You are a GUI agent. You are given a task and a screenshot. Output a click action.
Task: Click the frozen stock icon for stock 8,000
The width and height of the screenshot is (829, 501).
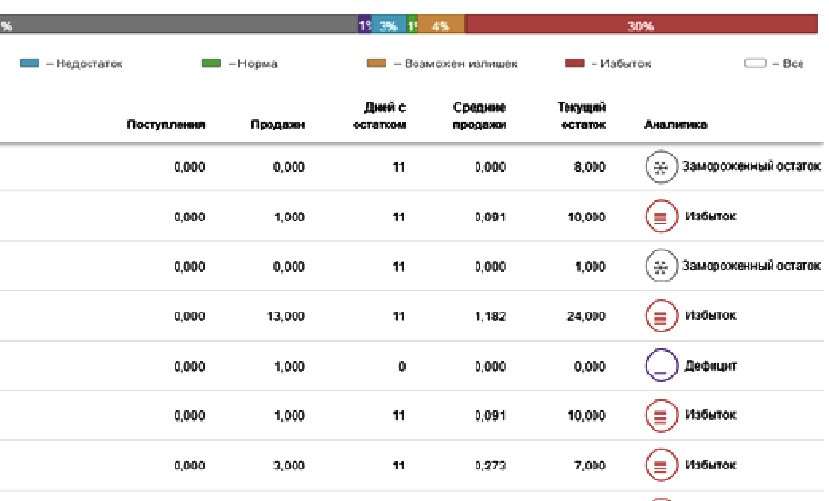(659, 168)
